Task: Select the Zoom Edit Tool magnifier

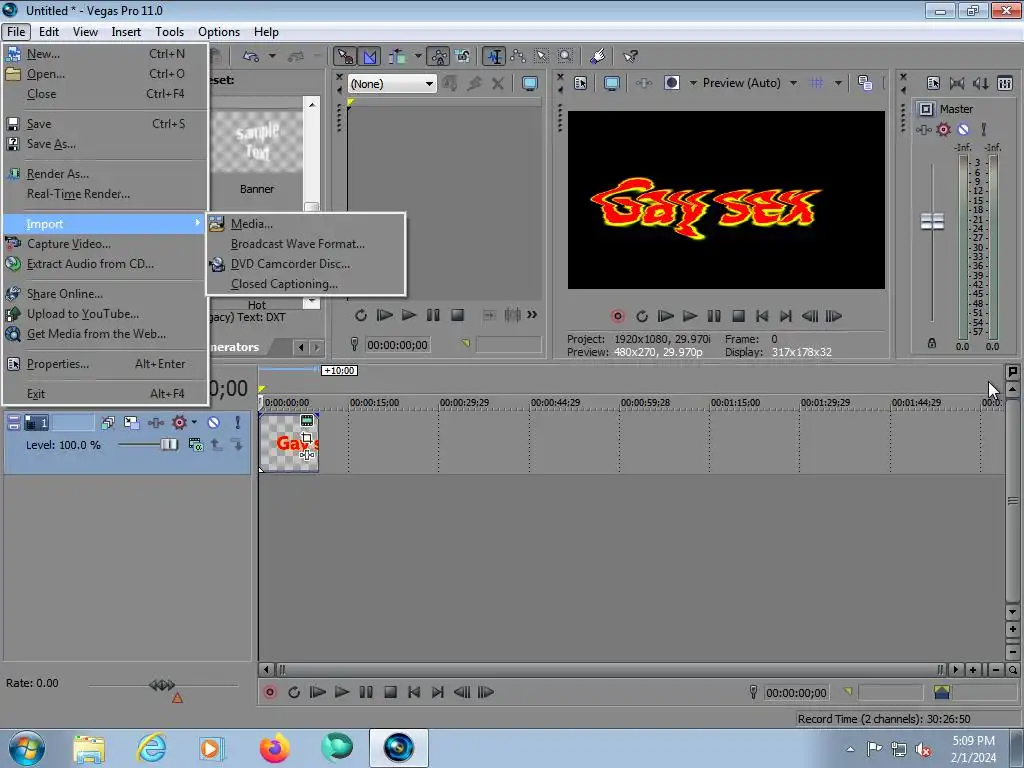Action: pos(566,57)
